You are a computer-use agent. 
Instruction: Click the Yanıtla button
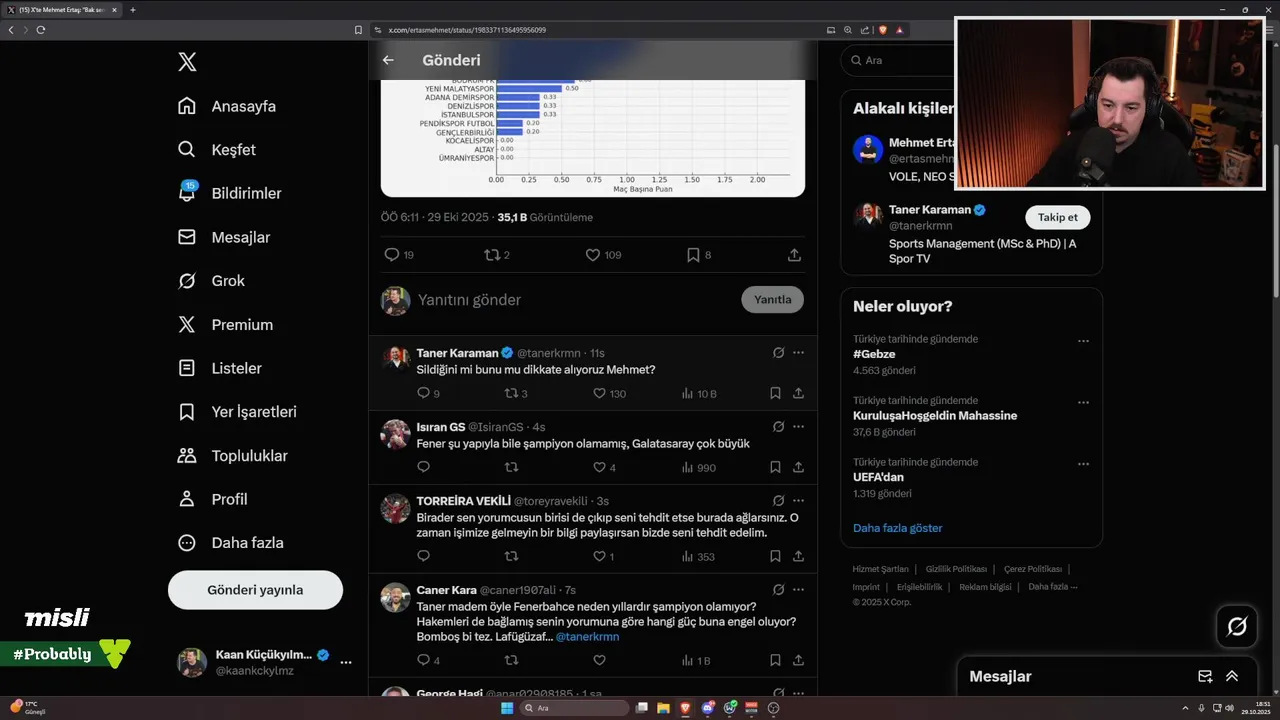[x=772, y=300]
